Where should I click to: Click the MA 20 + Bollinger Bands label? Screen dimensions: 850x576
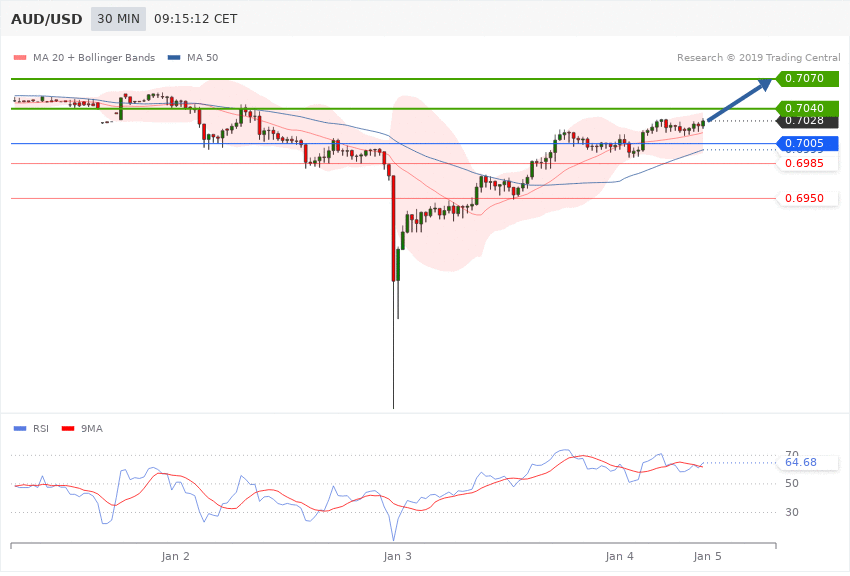pyautogui.click(x=94, y=57)
